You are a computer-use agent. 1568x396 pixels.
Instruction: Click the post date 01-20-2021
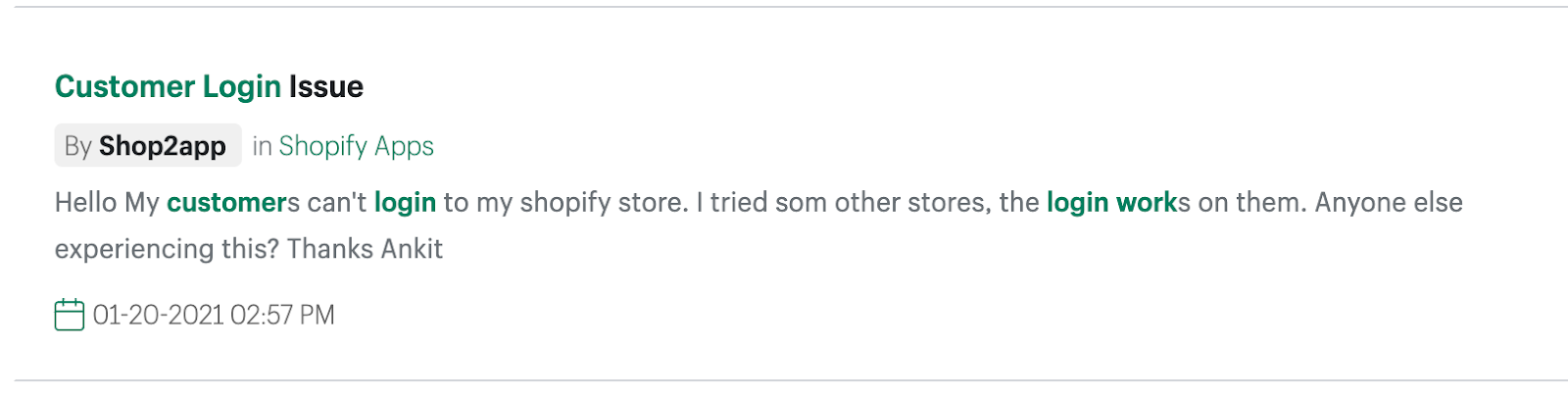click(x=158, y=315)
